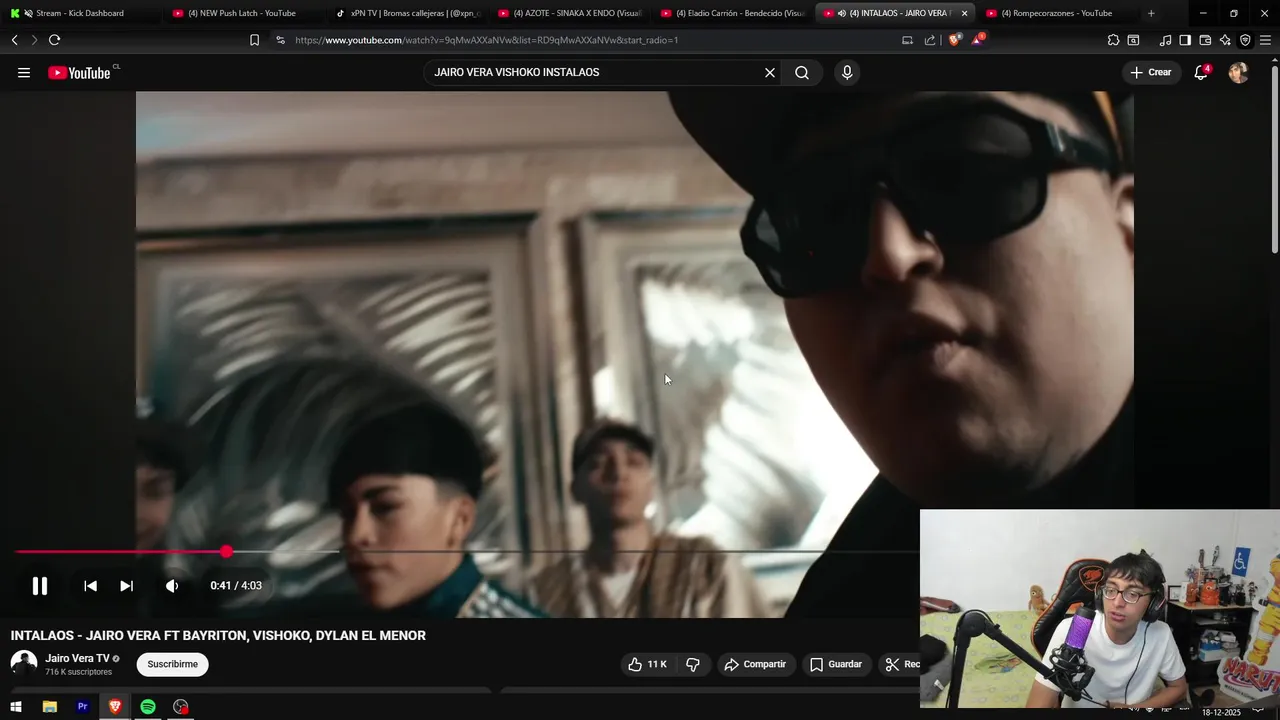Open Leo AI sparkle icon
The image size is (1280, 720).
(x=1225, y=40)
